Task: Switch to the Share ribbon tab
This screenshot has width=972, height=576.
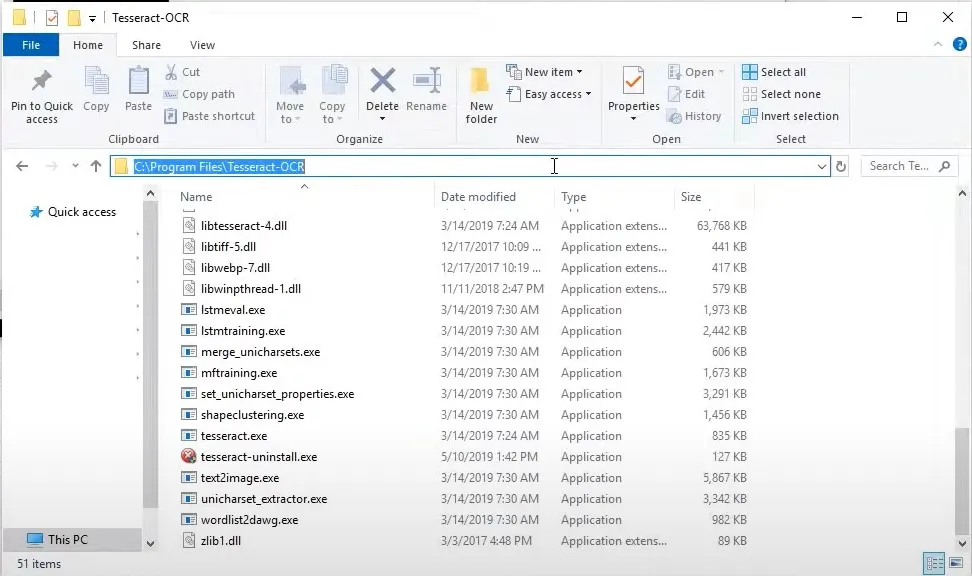Action: coord(146,45)
